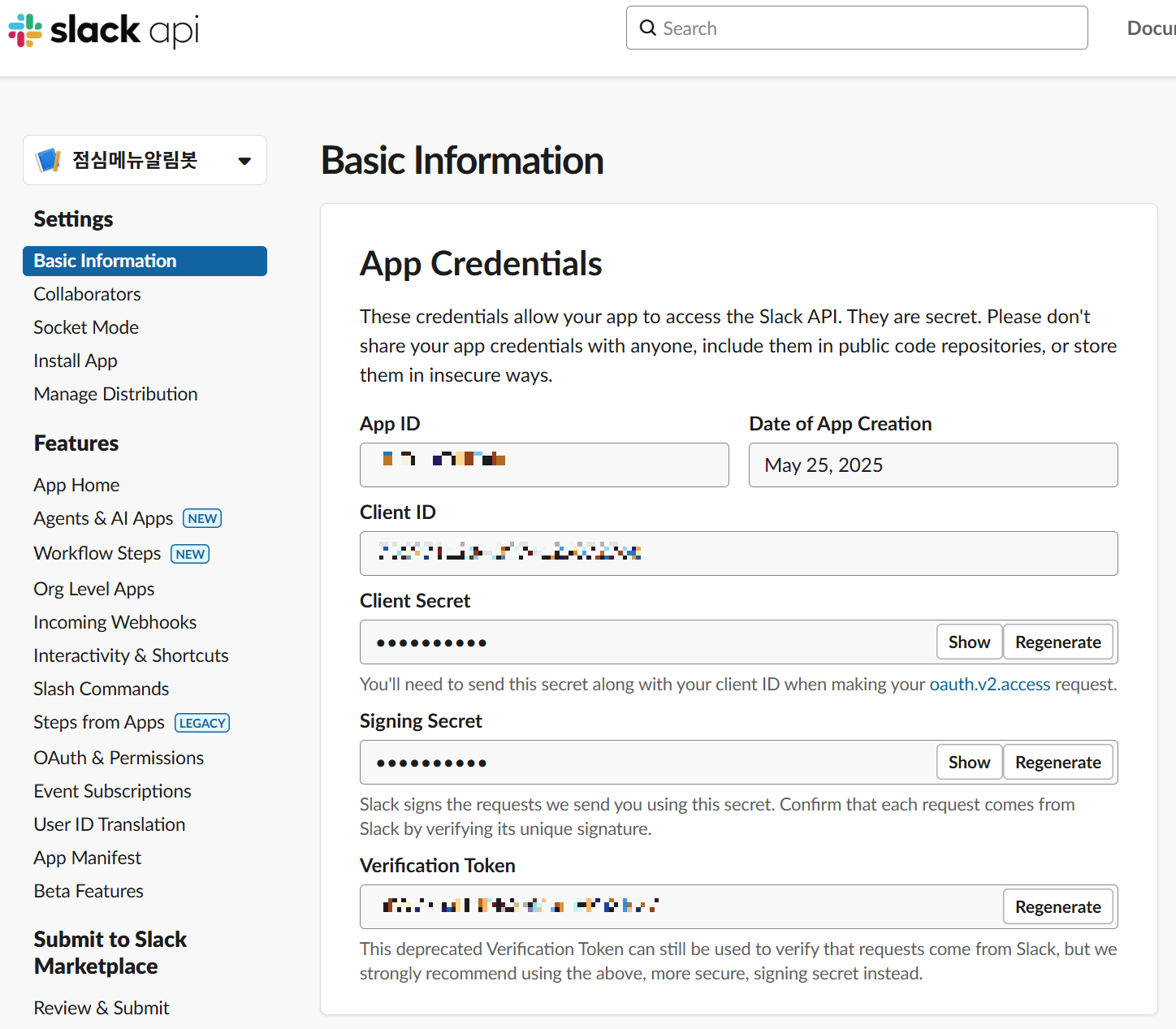Viewport: 1176px width, 1029px height.
Task: Go to OAuth & Permissions
Action: [x=119, y=758]
